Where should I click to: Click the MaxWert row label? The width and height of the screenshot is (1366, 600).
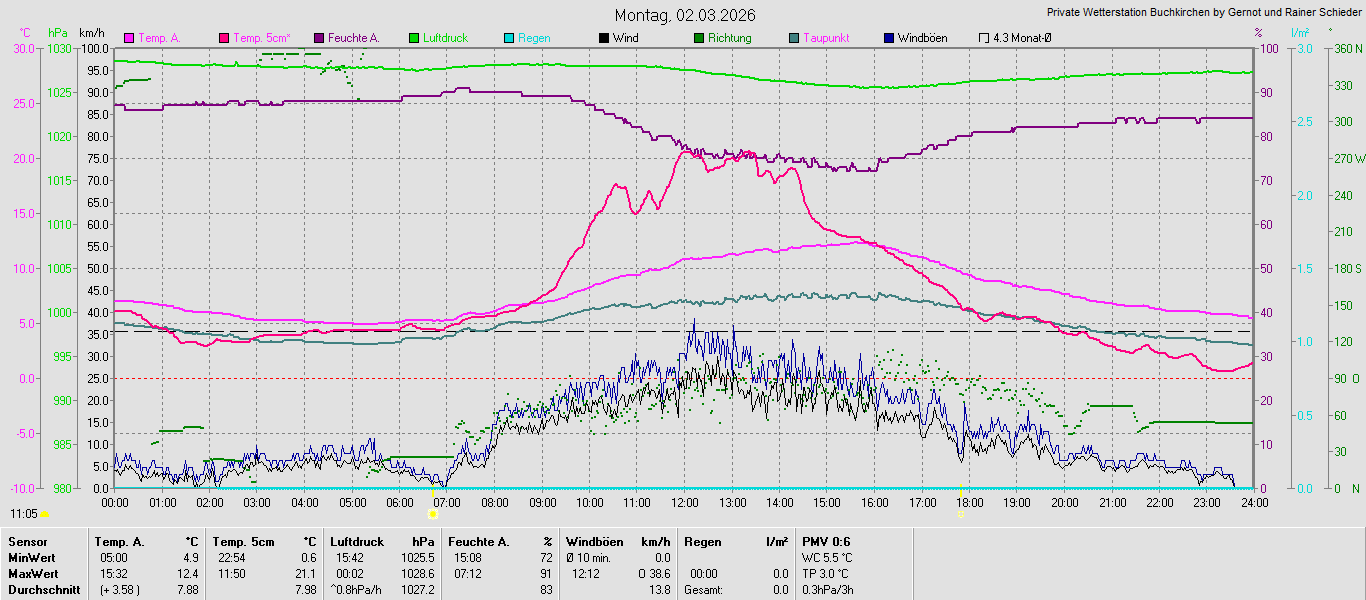coord(31,574)
